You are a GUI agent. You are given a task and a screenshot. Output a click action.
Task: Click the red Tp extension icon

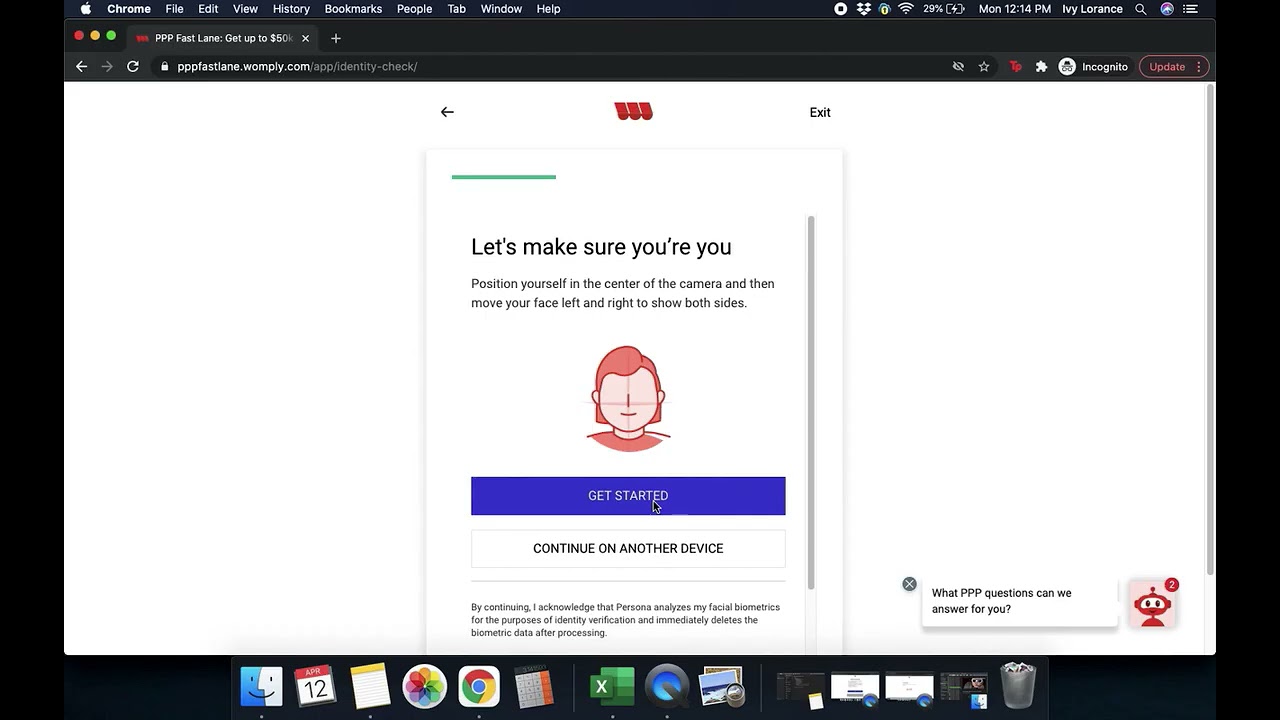[1015, 66]
